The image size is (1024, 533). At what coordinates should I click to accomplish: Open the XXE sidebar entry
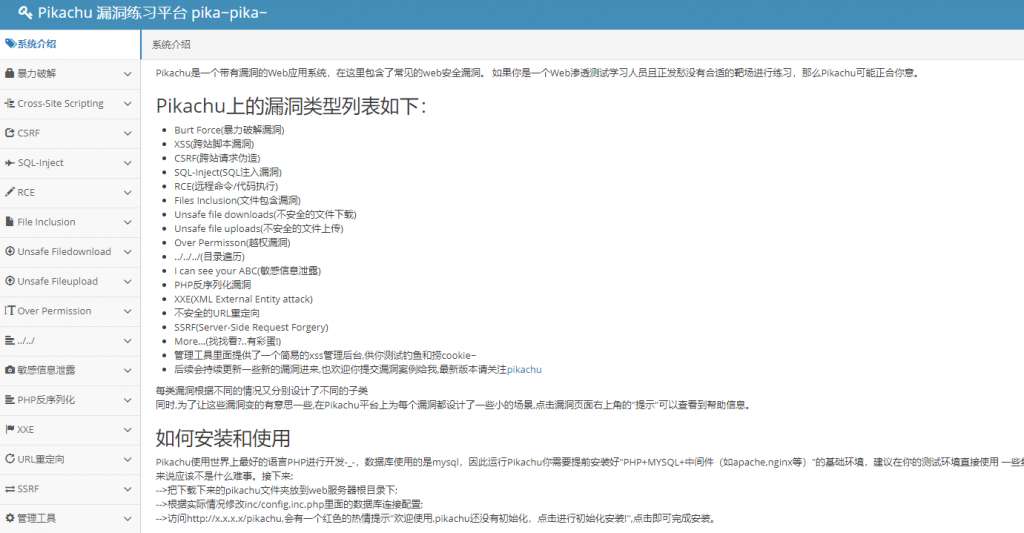pos(70,429)
